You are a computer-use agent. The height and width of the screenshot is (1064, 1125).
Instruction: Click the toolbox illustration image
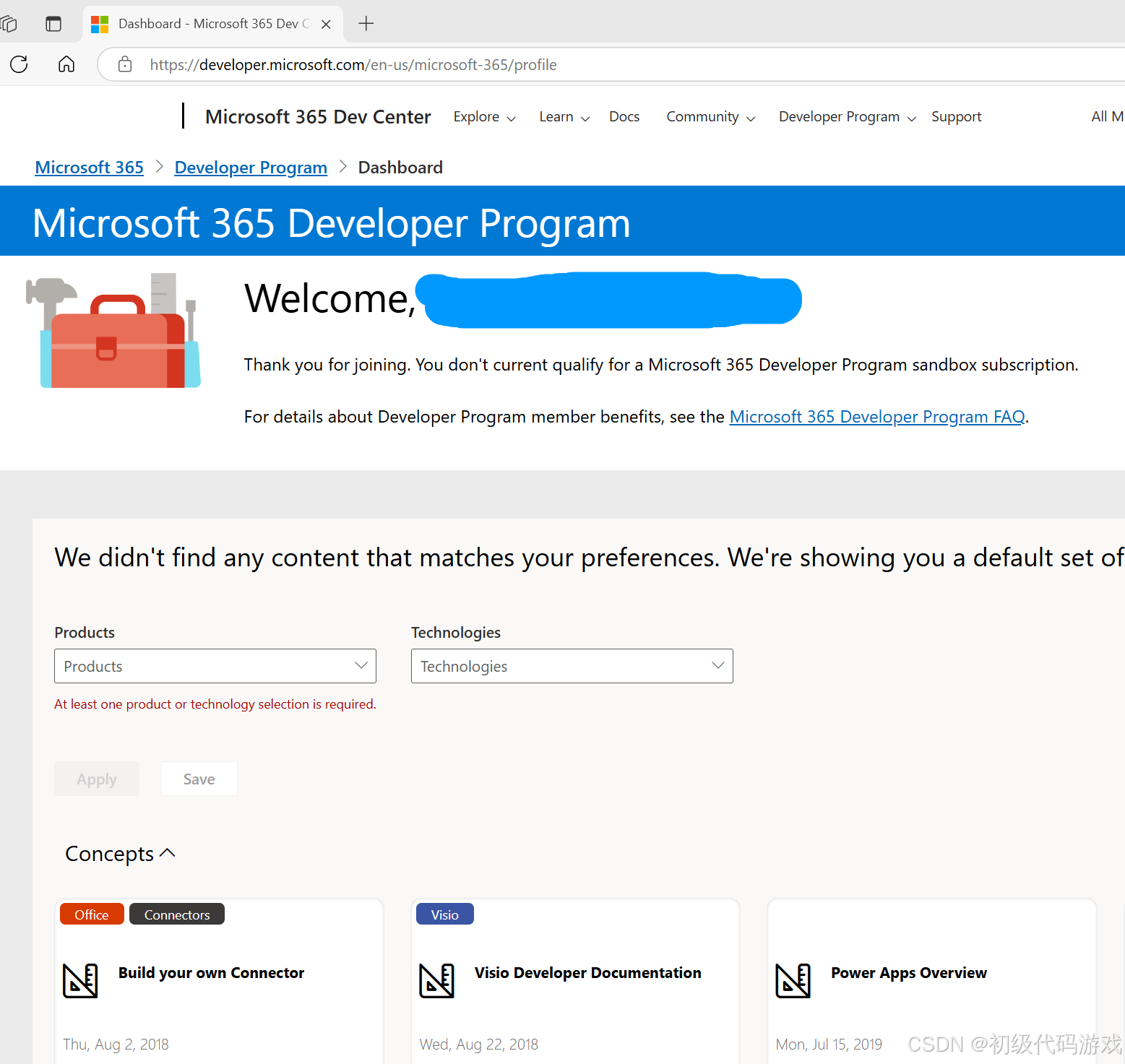pyautogui.click(x=113, y=331)
